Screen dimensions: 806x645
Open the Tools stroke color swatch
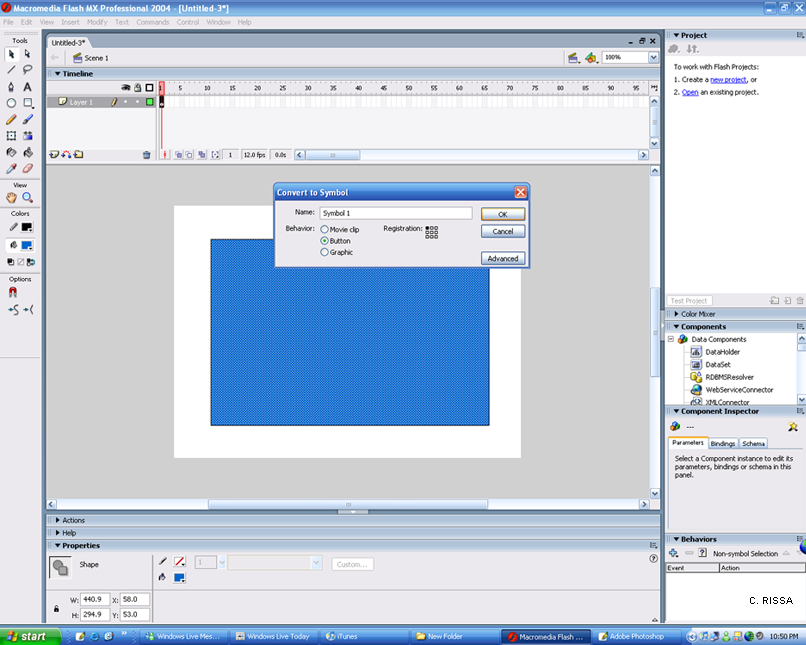click(x=27, y=227)
